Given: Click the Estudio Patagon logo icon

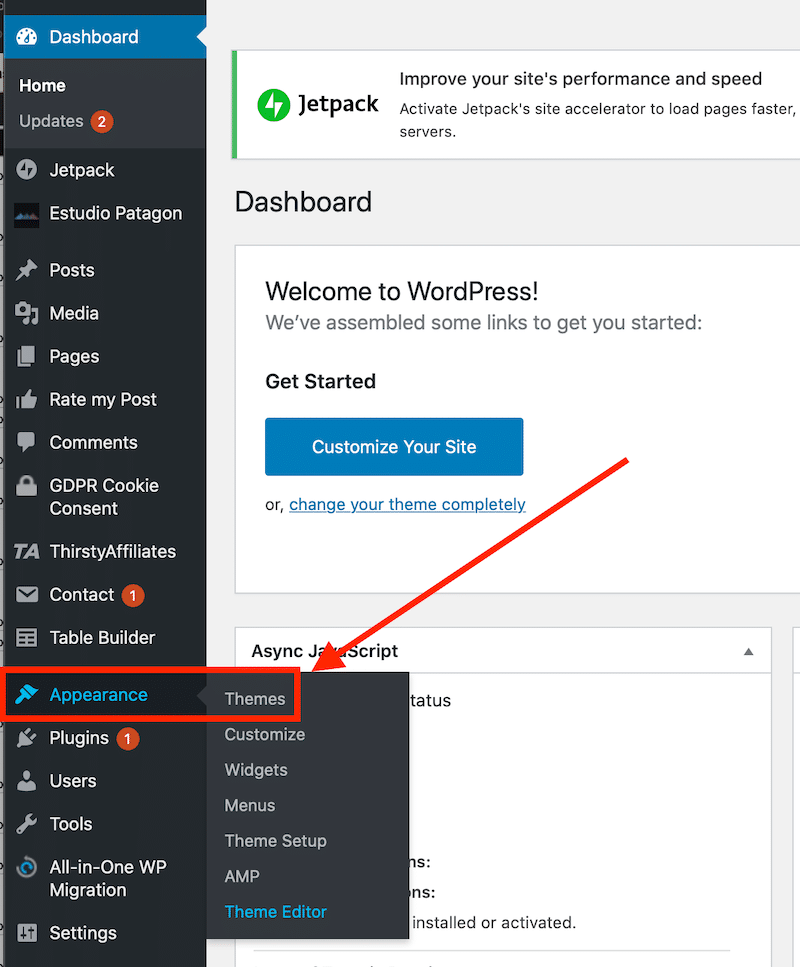Looking at the screenshot, I should click(27, 215).
